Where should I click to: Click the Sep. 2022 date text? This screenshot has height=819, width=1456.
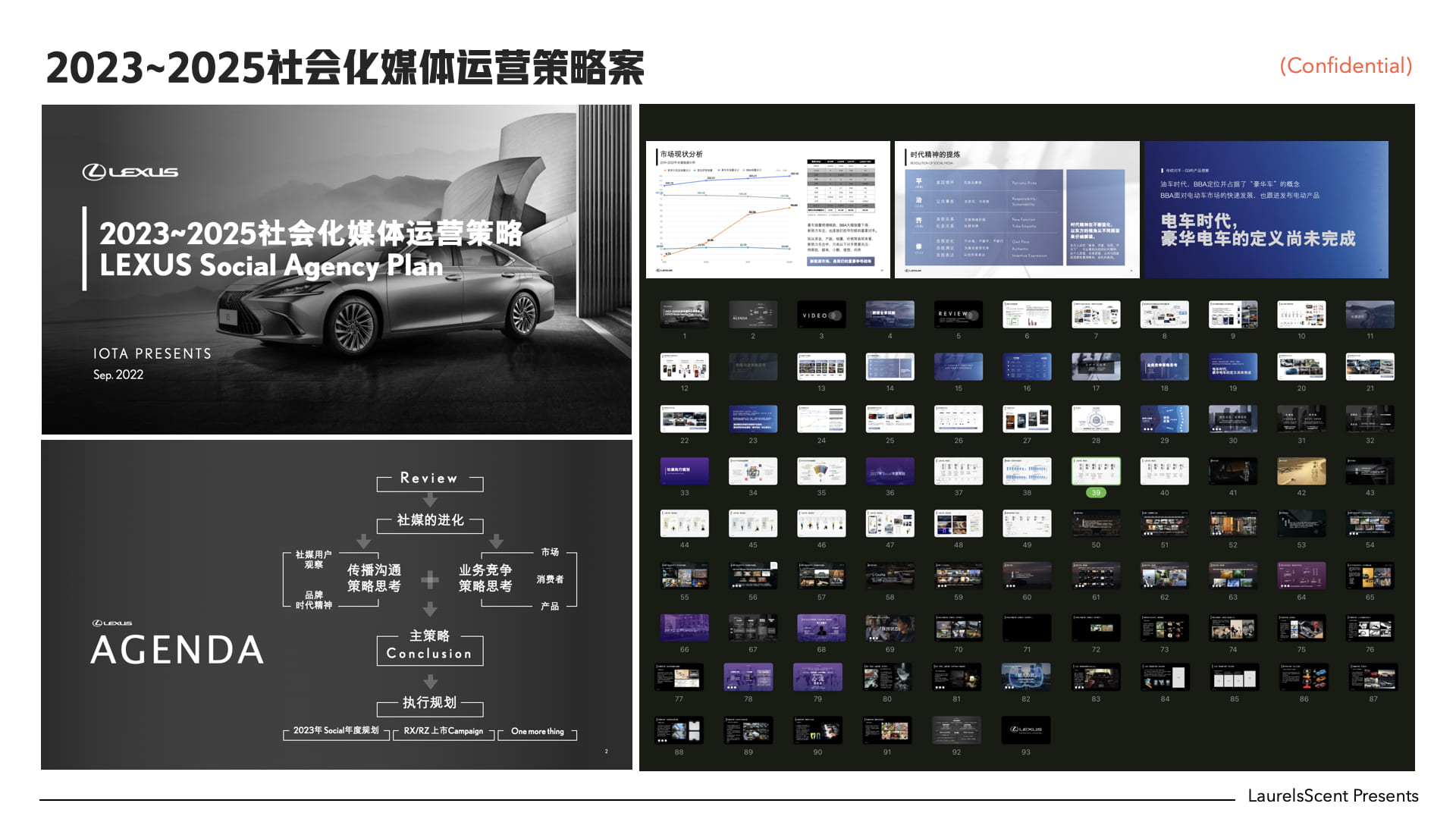click(118, 375)
